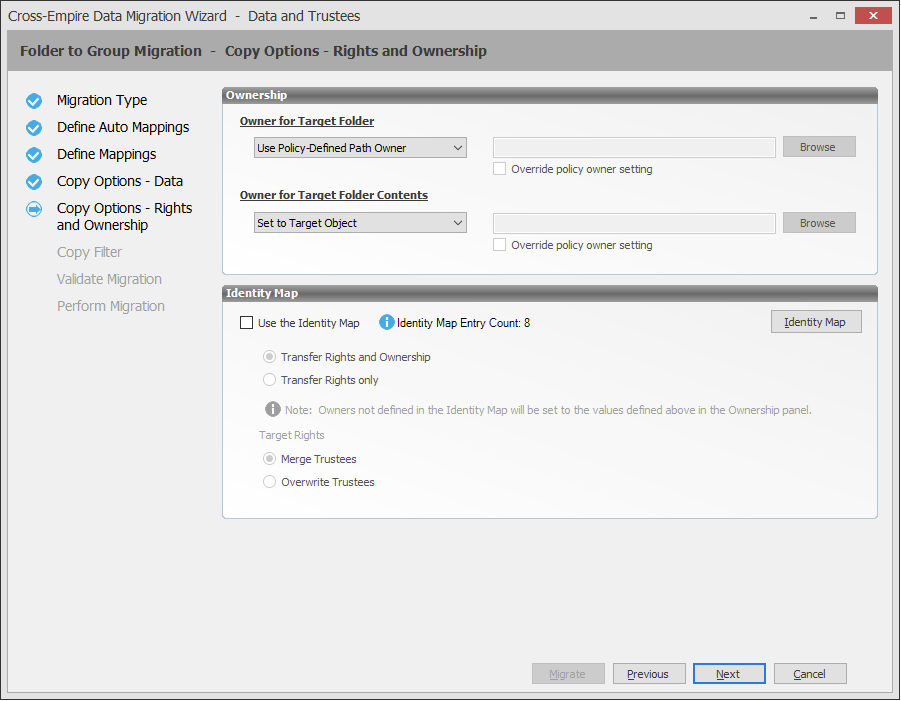
Task: Click the blue info icon beside Identity Map Entry Count
Action: (387, 323)
